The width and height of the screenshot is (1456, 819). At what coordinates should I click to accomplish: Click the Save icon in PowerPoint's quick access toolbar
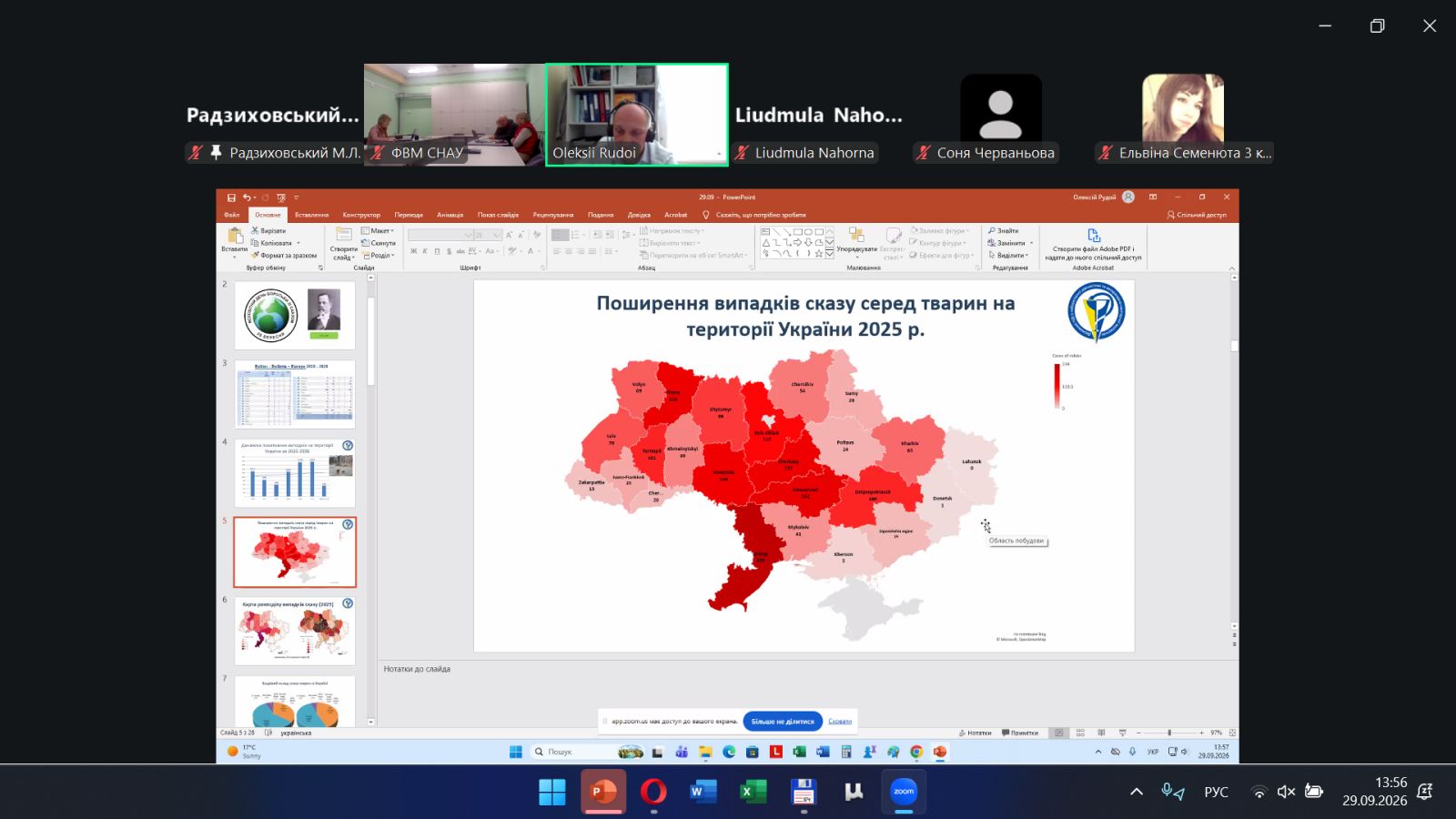click(231, 197)
